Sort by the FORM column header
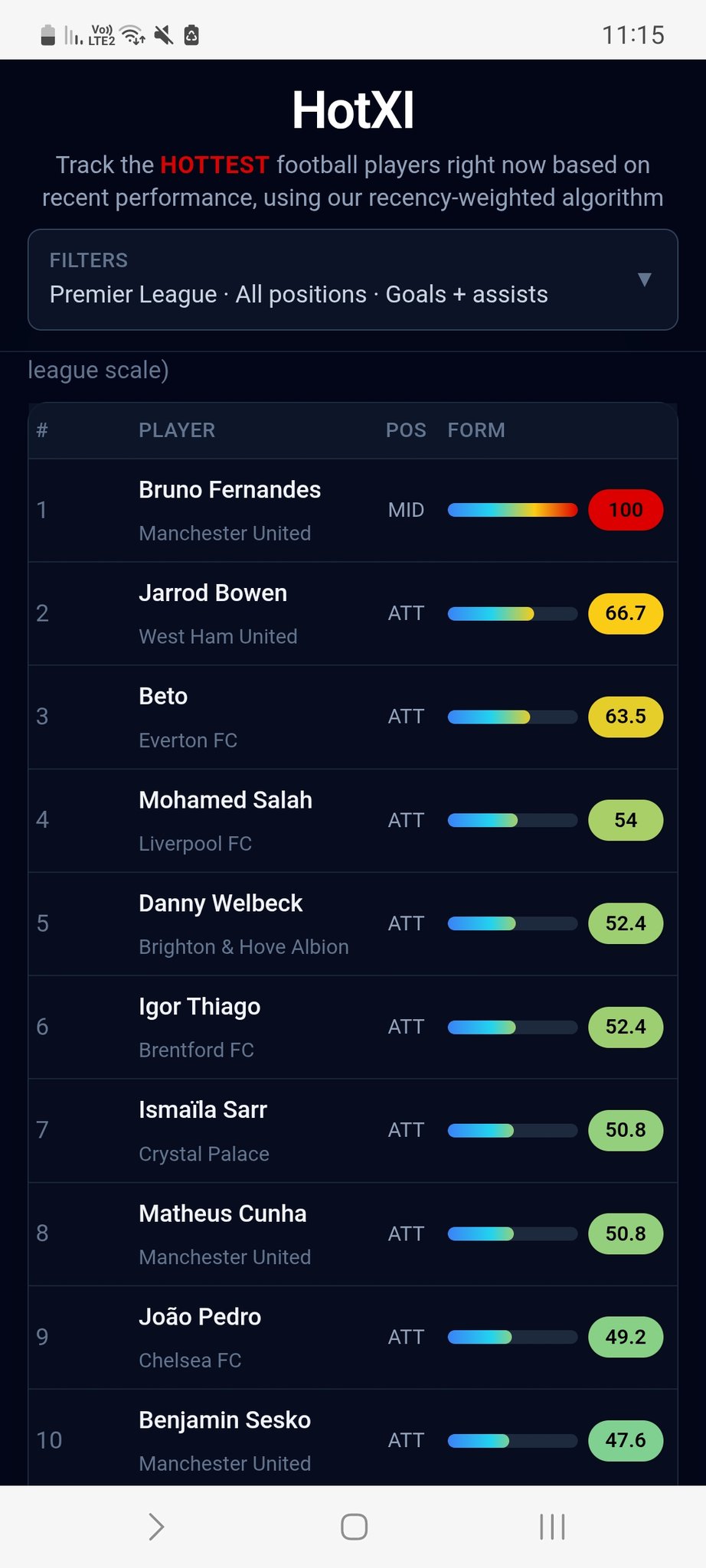The image size is (706, 1568). [476, 430]
